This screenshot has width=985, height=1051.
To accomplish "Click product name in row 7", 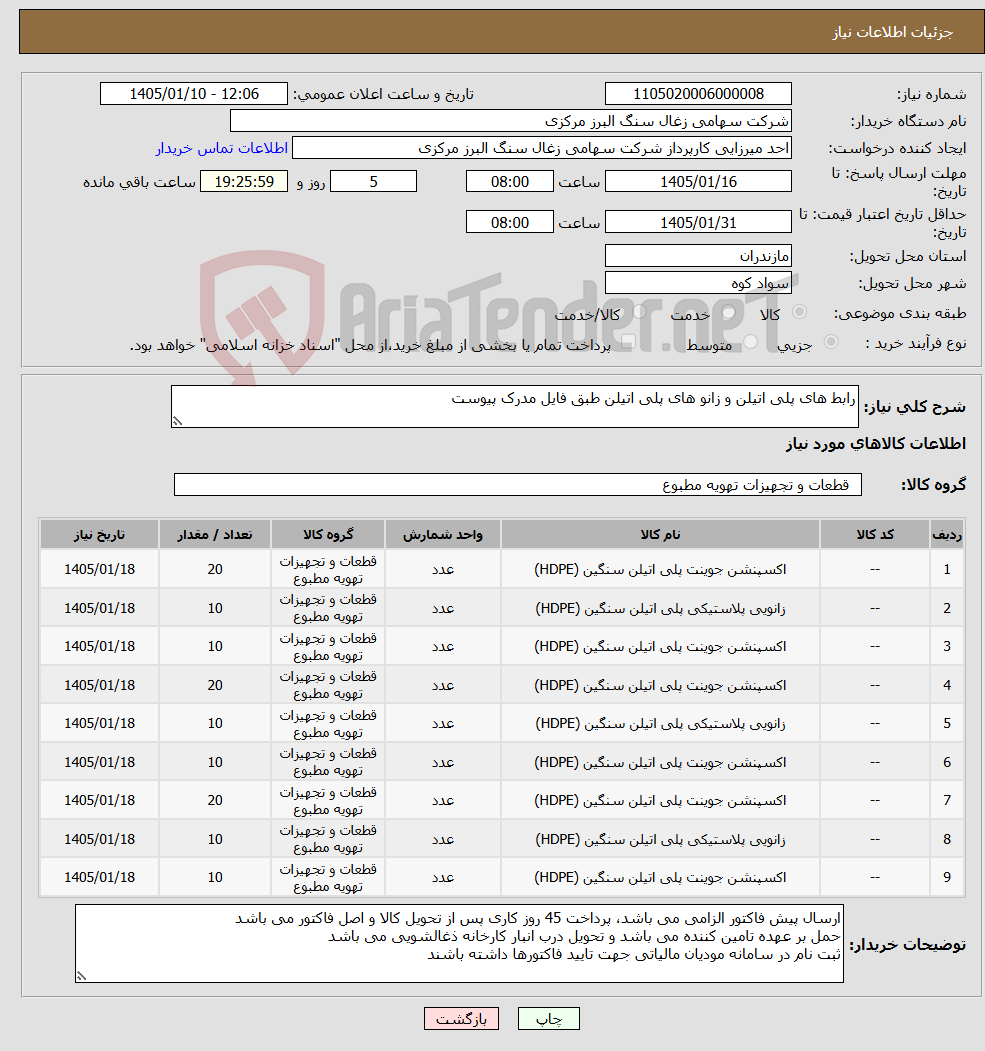I will coord(660,800).
